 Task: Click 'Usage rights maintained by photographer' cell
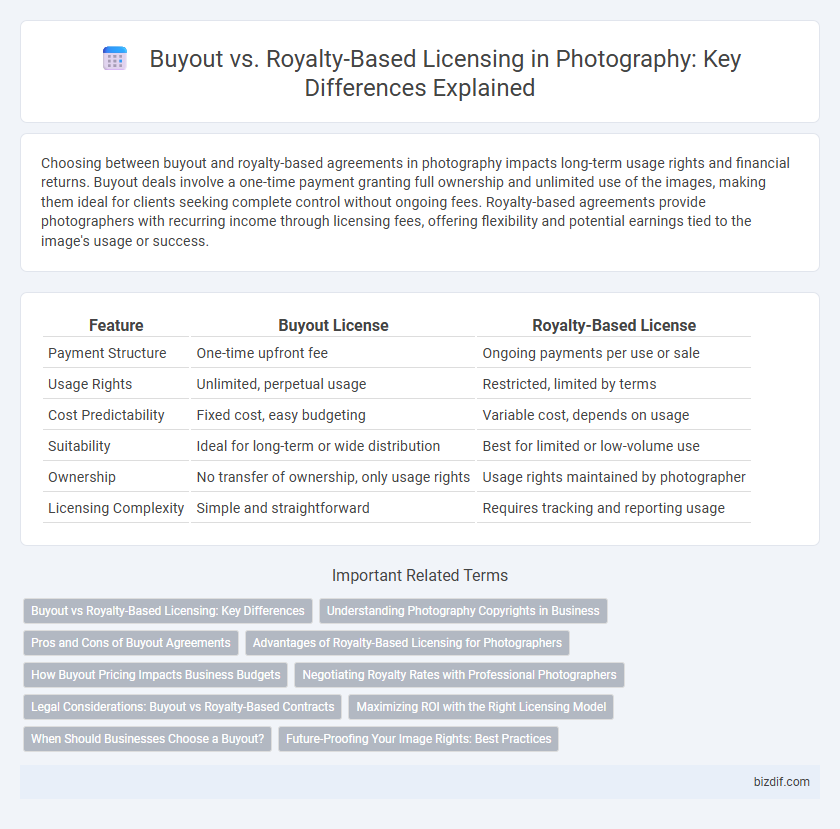tap(614, 477)
